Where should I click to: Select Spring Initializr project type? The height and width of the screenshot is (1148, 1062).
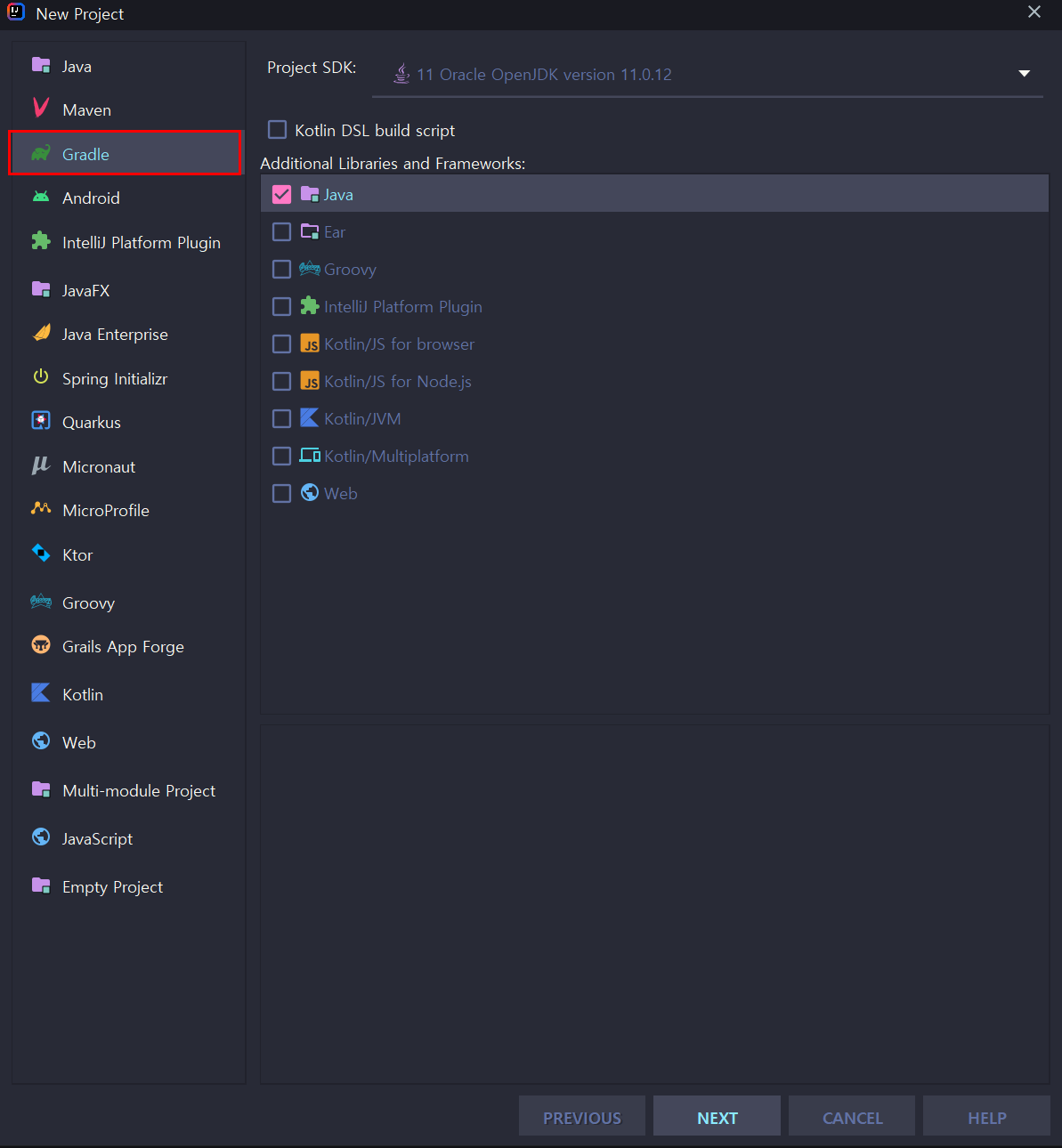coord(126,378)
